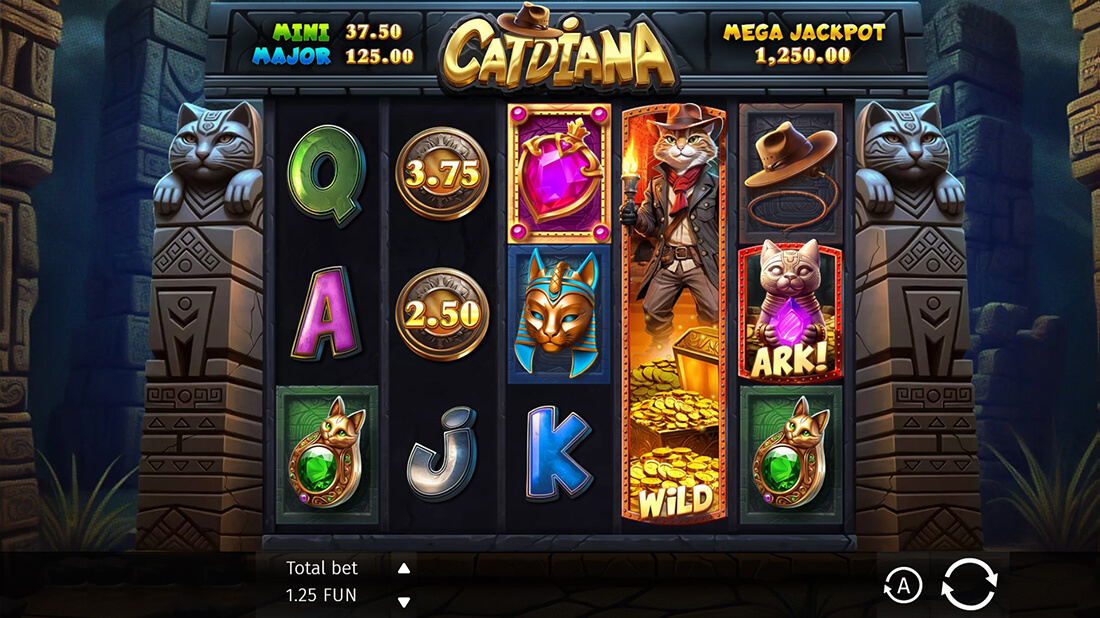This screenshot has height=618, width=1100.
Task: Click the emerald cat ring on fifth reel
Action: [791, 455]
